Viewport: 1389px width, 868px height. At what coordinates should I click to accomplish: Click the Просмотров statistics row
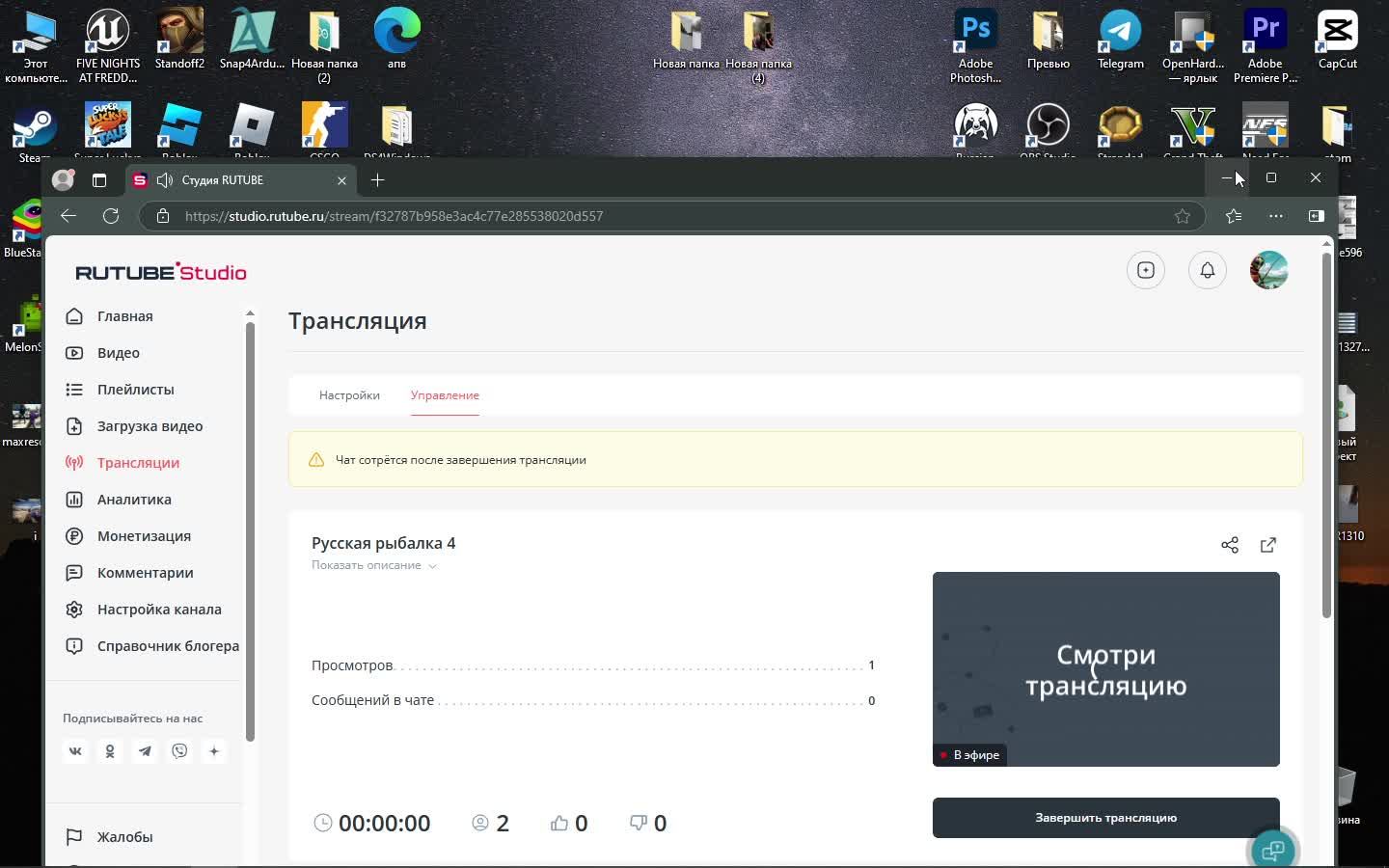593,665
